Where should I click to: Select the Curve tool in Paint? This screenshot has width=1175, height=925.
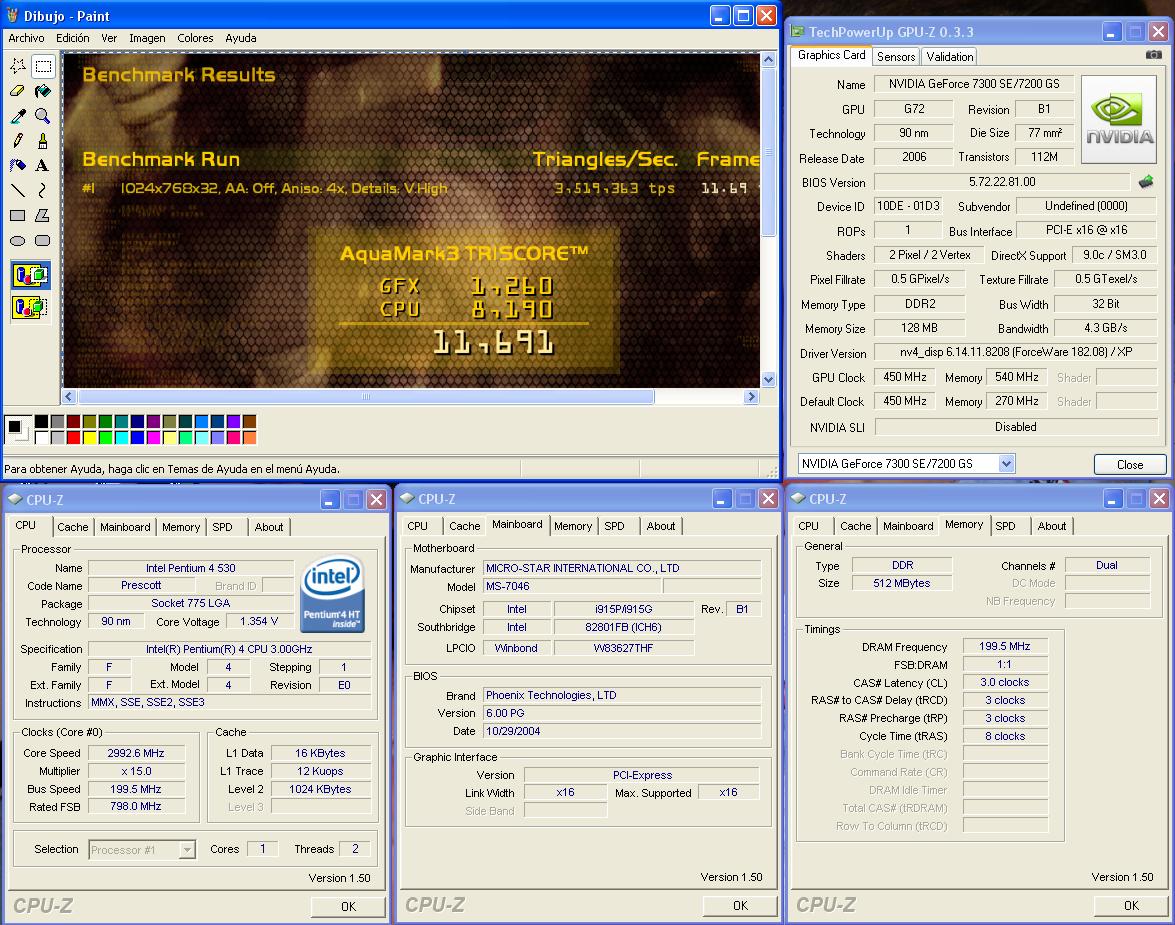pyautogui.click(x=43, y=190)
